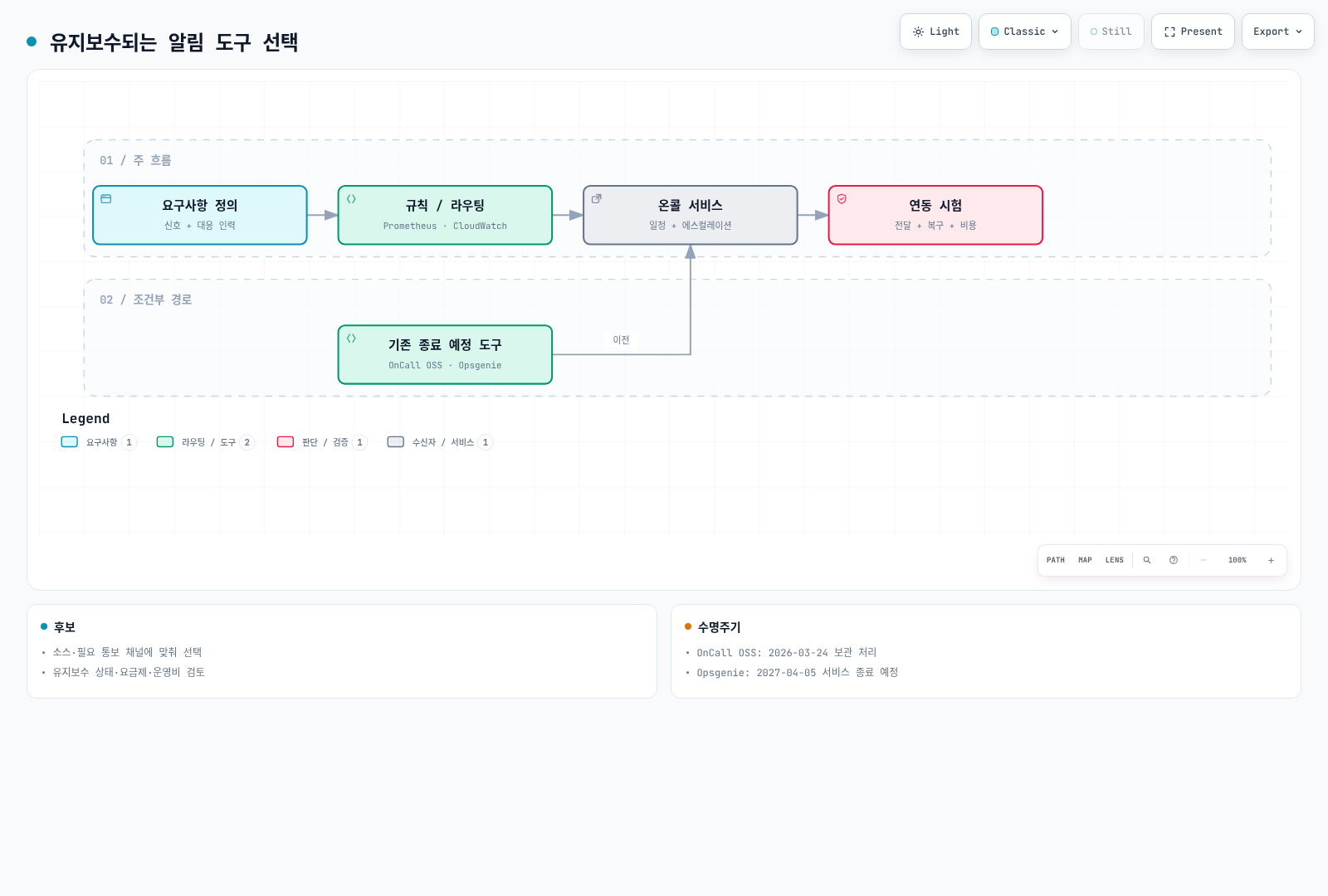Click the 01 / 주 흐름 group label
Viewport: 1328px width, 896px height.
point(135,160)
